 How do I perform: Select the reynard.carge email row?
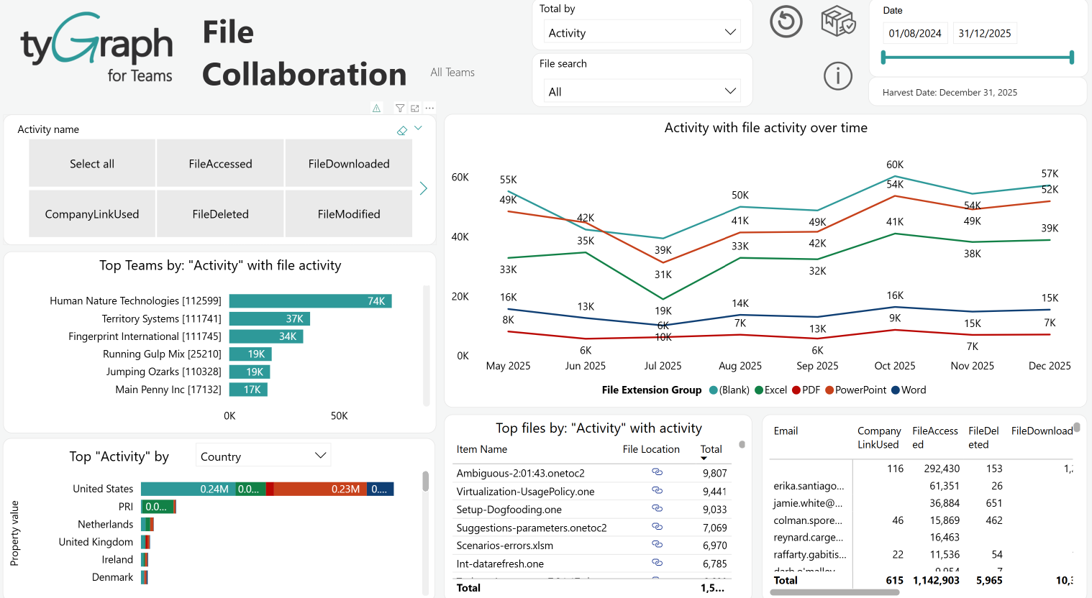pos(923,537)
